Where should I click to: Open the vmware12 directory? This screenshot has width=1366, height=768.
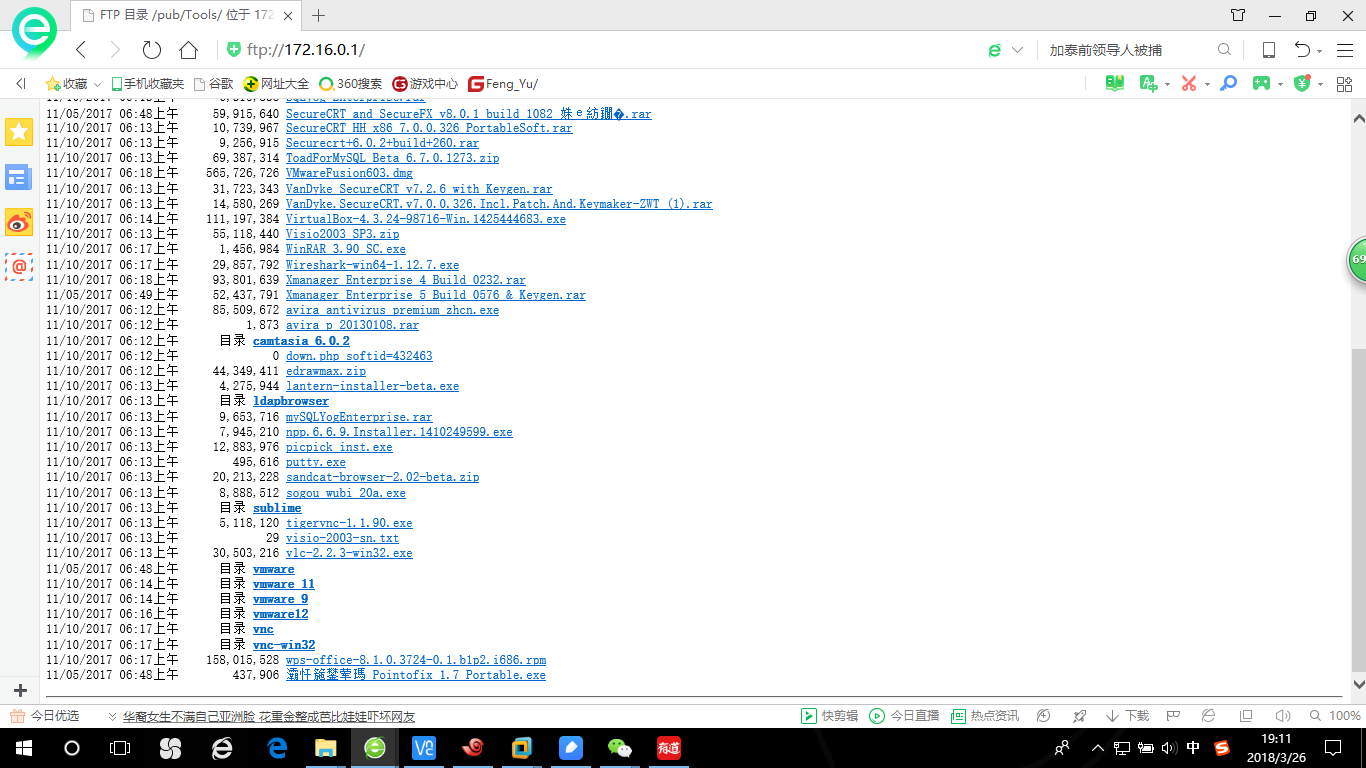280,614
